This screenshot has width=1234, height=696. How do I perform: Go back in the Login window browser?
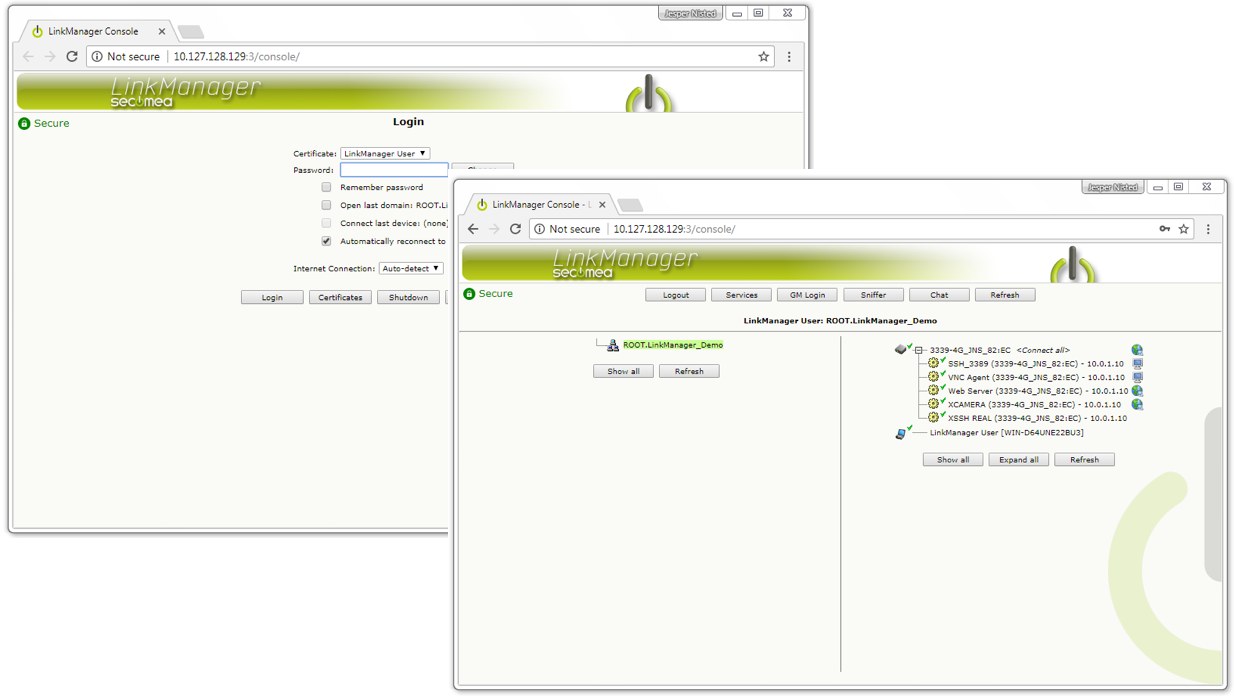pyautogui.click(x=28, y=57)
